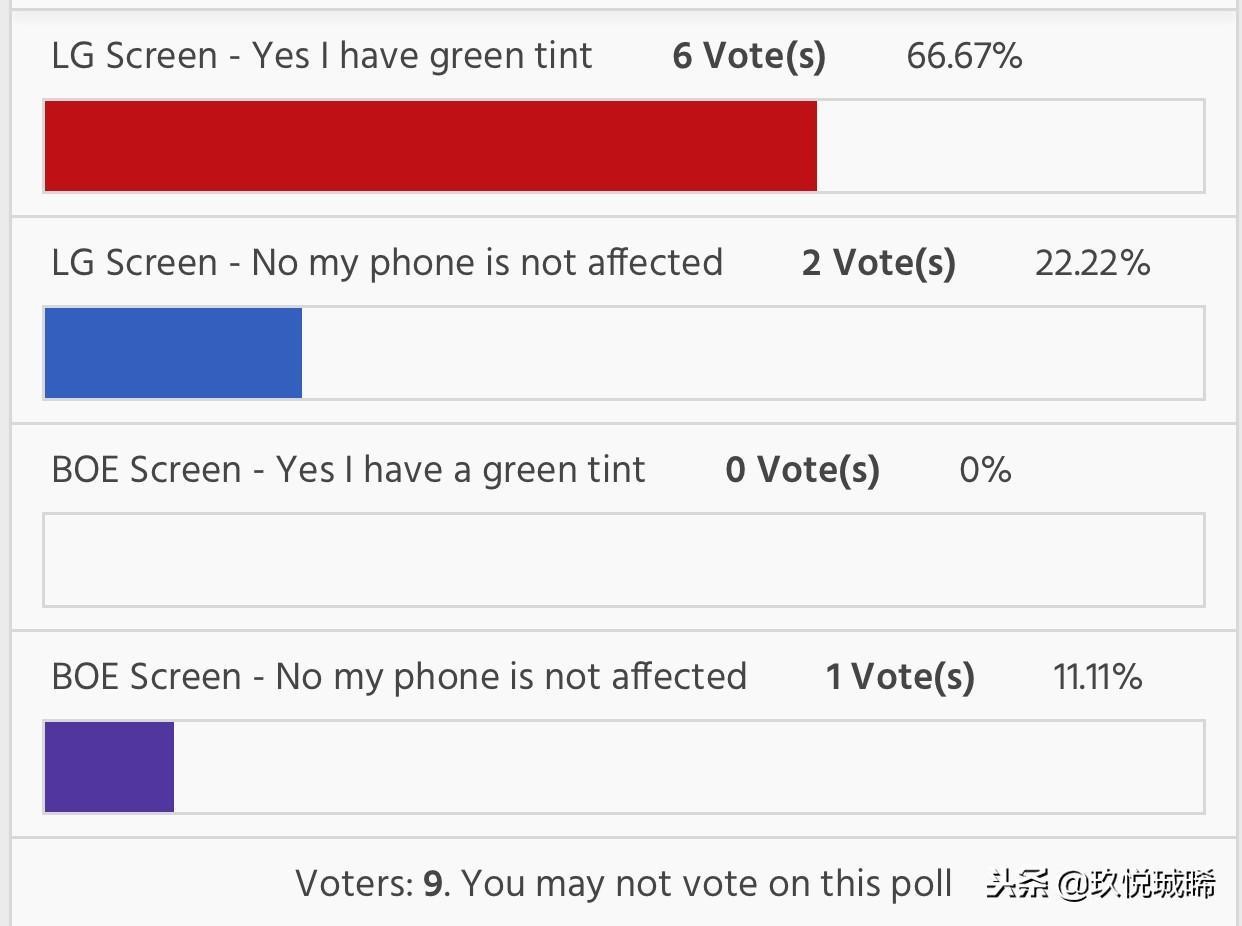Select "BOE Screen - No my phone is not affected"
The image size is (1242, 926).
point(399,677)
